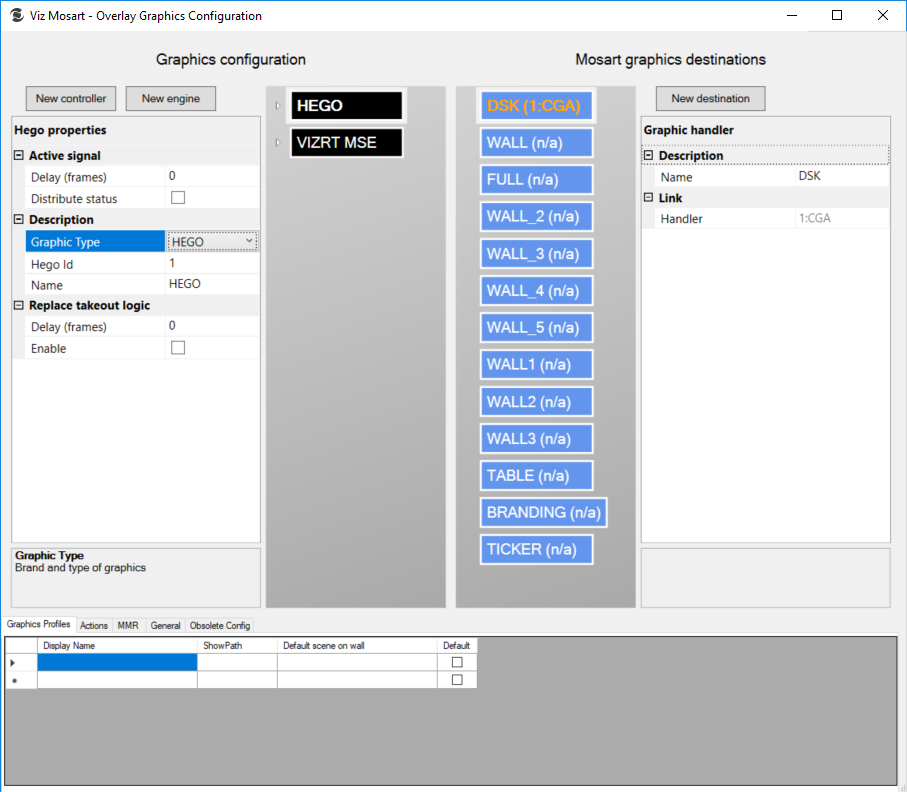Toggle the Distribute status checkbox

tap(178, 198)
